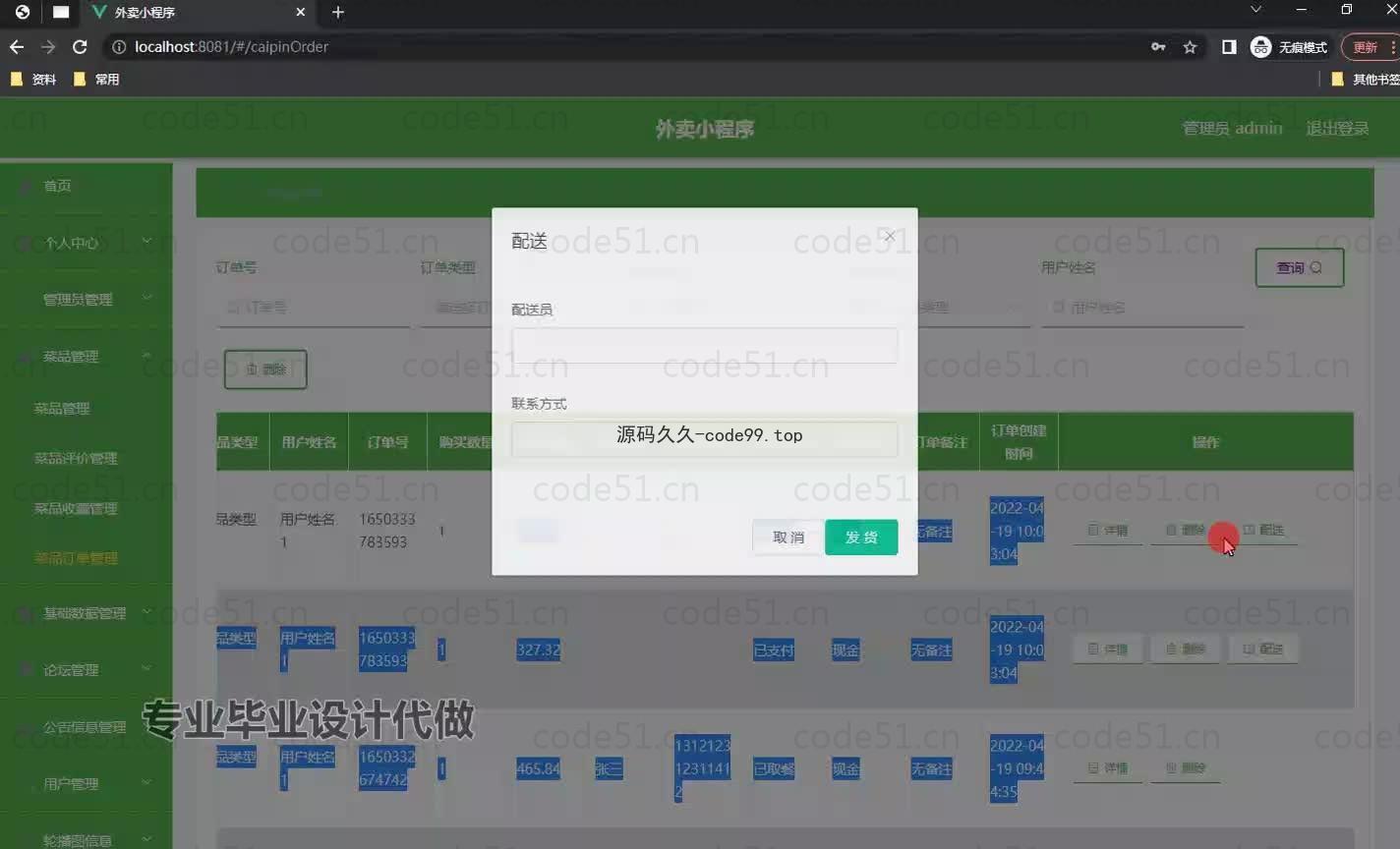
Task: Click the green 发货 button
Action: pyautogui.click(x=861, y=538)
